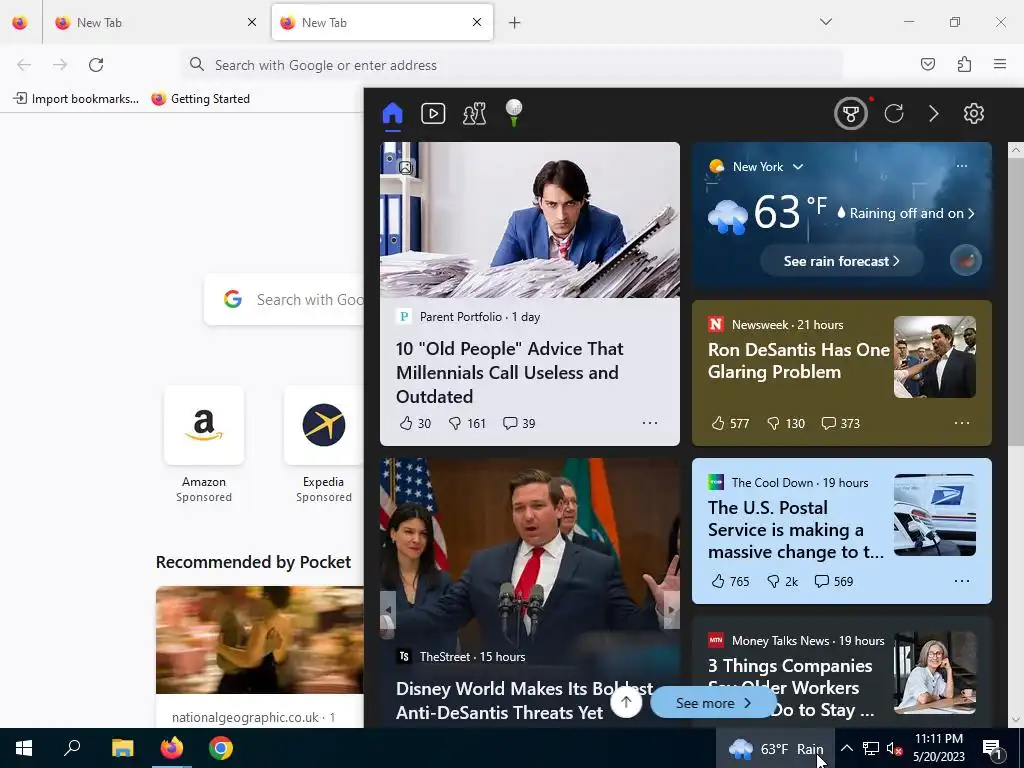Open more options on weather card
The height and width of the screenshot is (768, 1024).
pos(962,166)
